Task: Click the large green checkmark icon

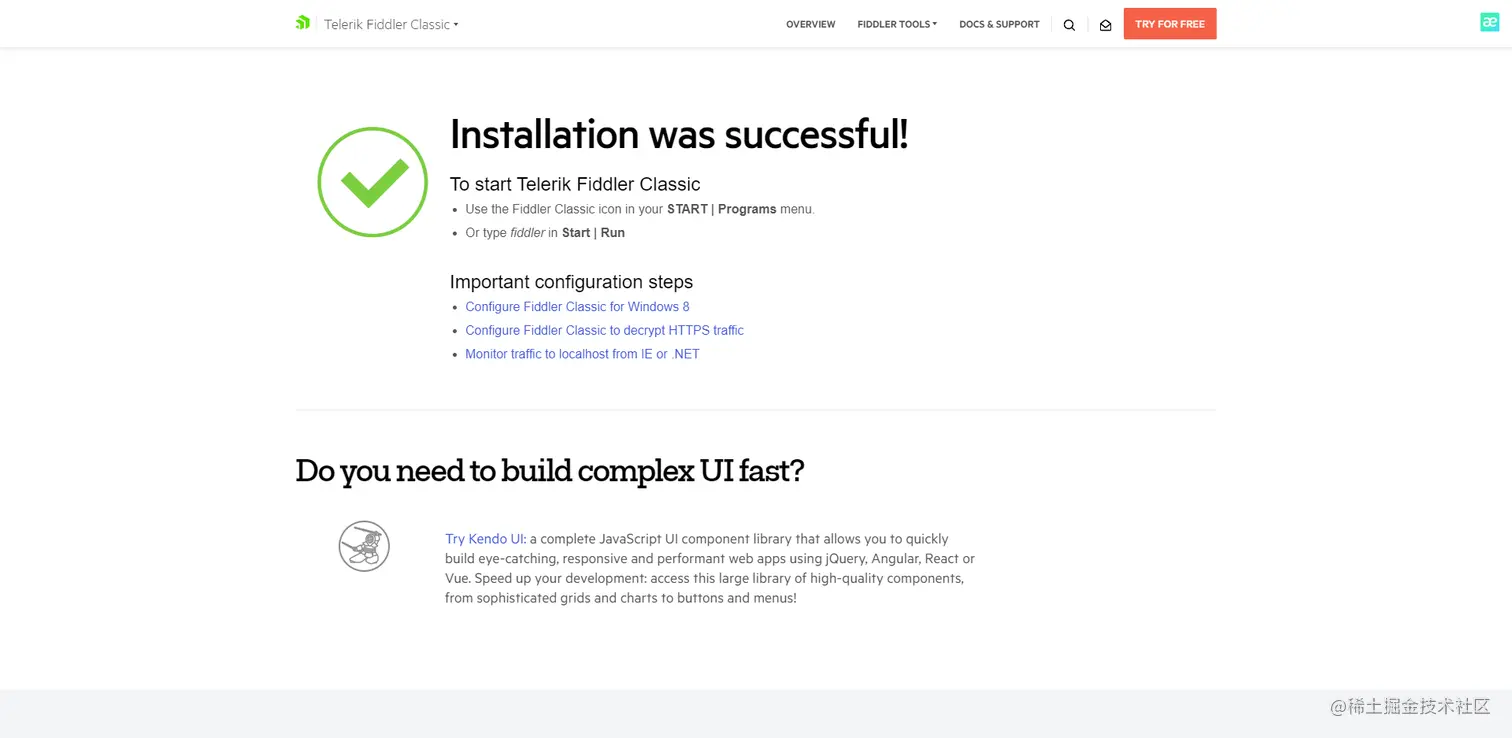Action: click(372, 182)
